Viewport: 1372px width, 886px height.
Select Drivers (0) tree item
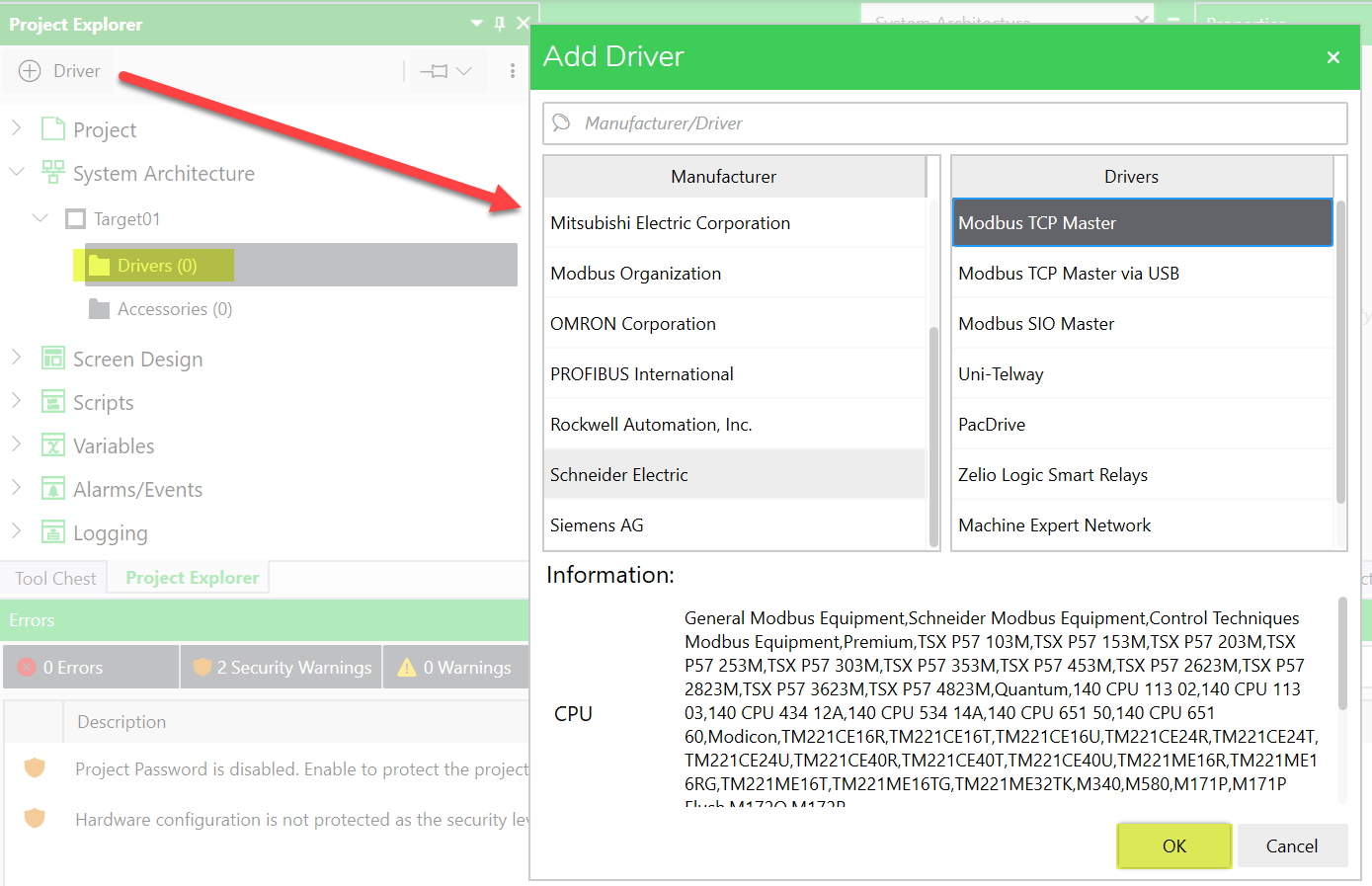[300, 265]
